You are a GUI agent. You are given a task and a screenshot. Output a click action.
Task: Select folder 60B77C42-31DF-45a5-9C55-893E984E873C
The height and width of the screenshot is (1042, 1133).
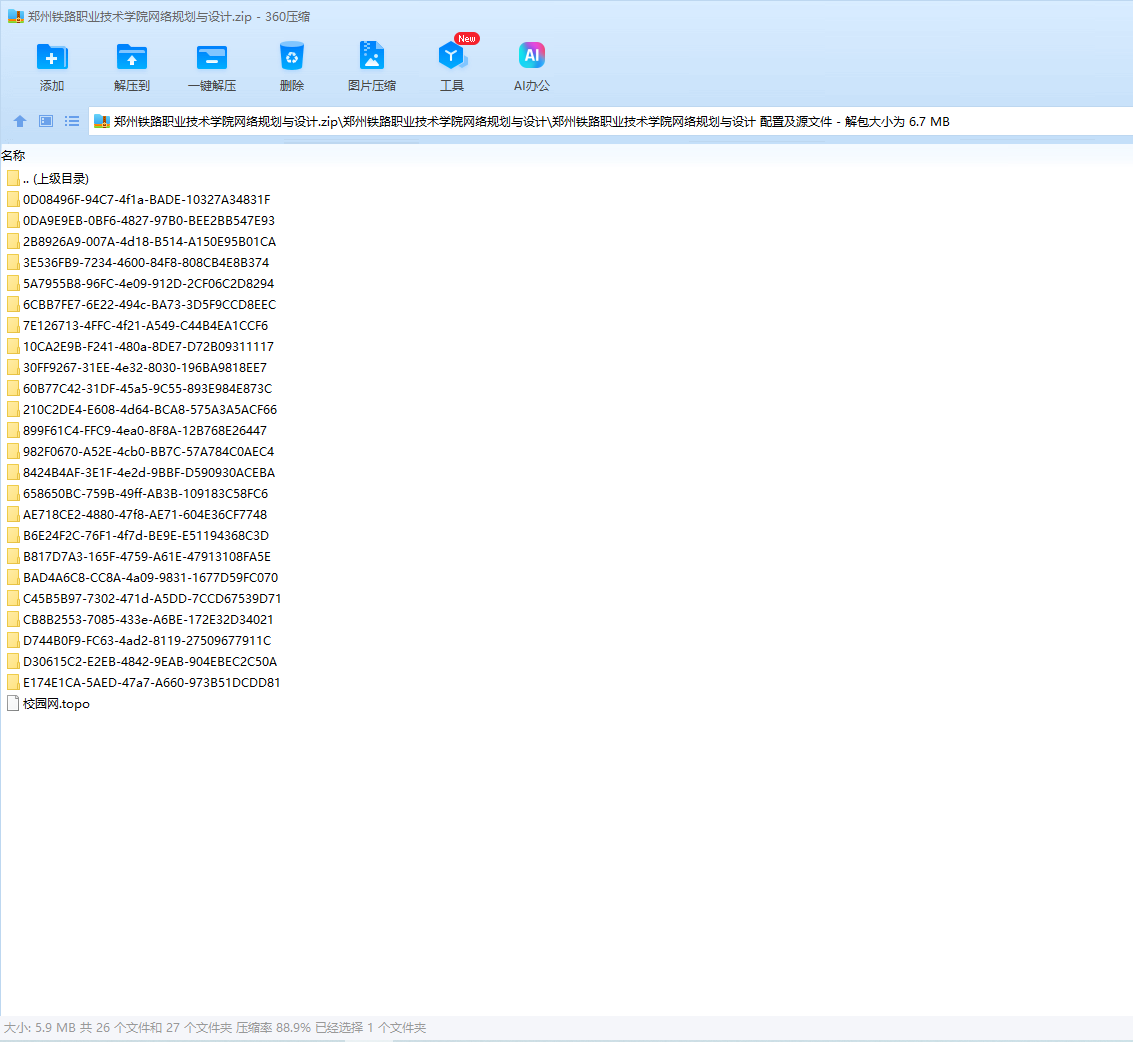pos(139,388)
